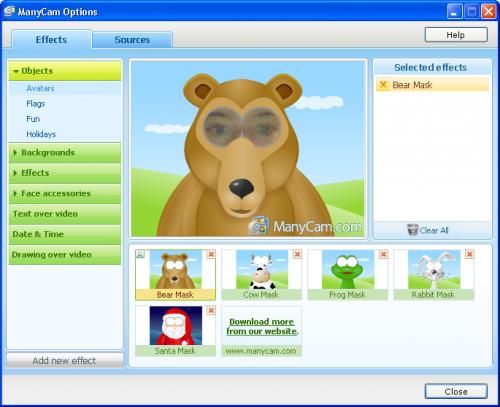
Task: Delete the Bear Mask thumbnail with red X
Action: tap(211, 254)
